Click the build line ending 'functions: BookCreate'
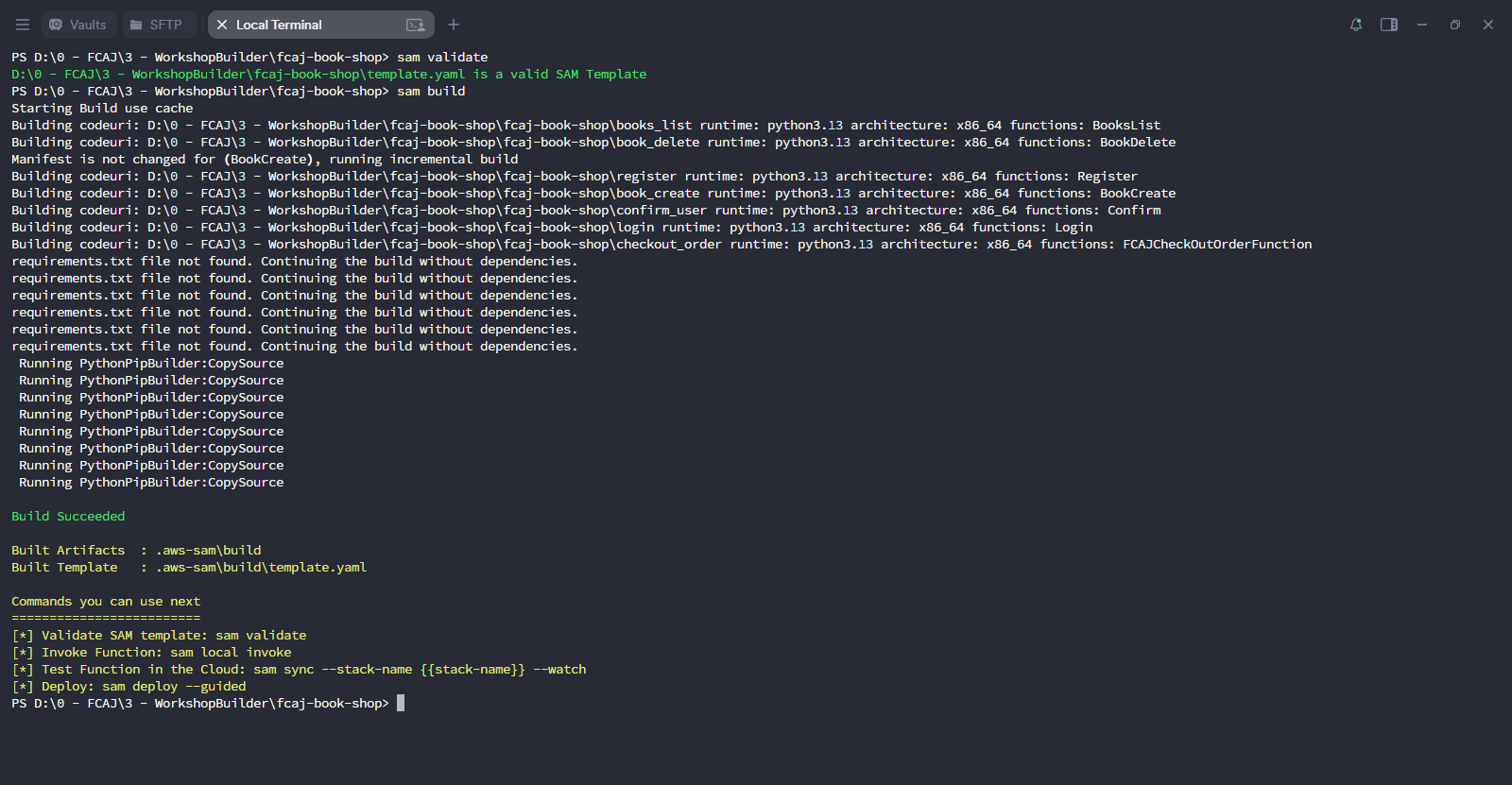This screenshot has width=1512, height=785. pyautogui.click(x=593, y=193)
